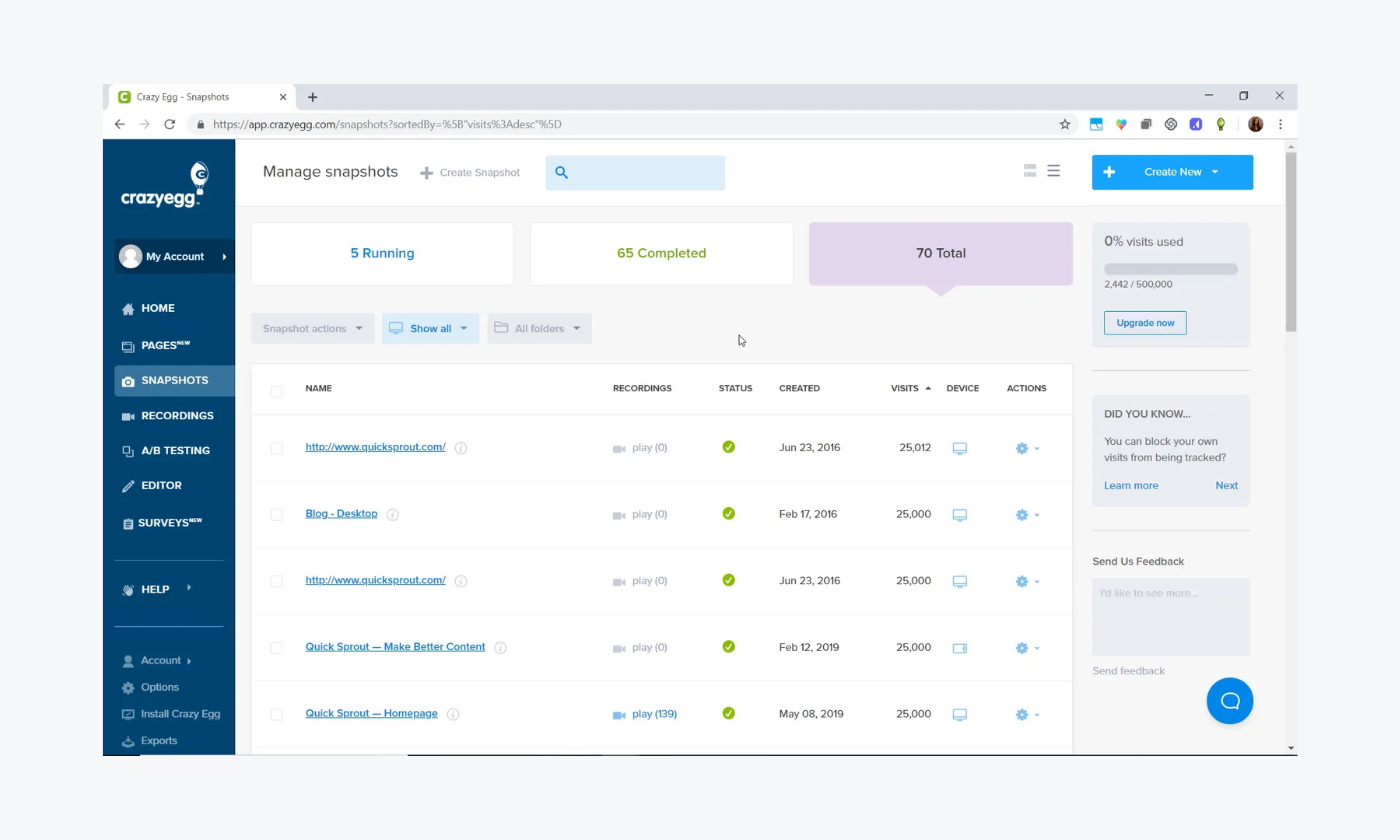Image resolution: width=1400 pixels, height=840 pixels.
Task: Sort by the NAME column header
Action: tap(319, 389)
